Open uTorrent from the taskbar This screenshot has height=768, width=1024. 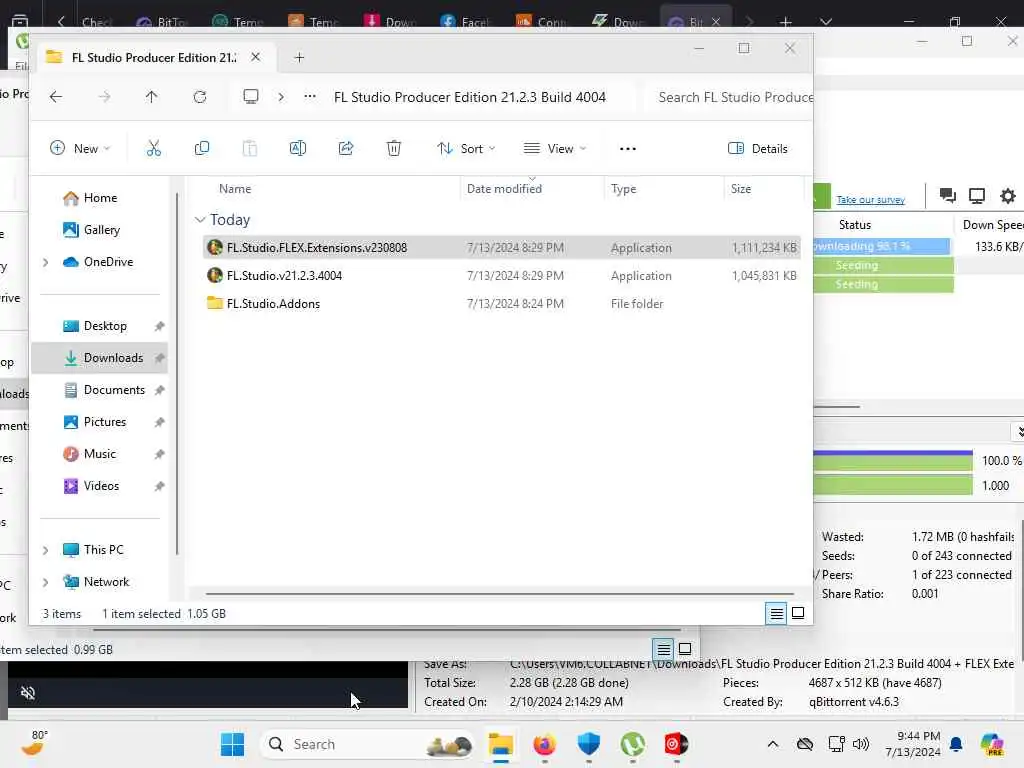[x=632, y=744]
